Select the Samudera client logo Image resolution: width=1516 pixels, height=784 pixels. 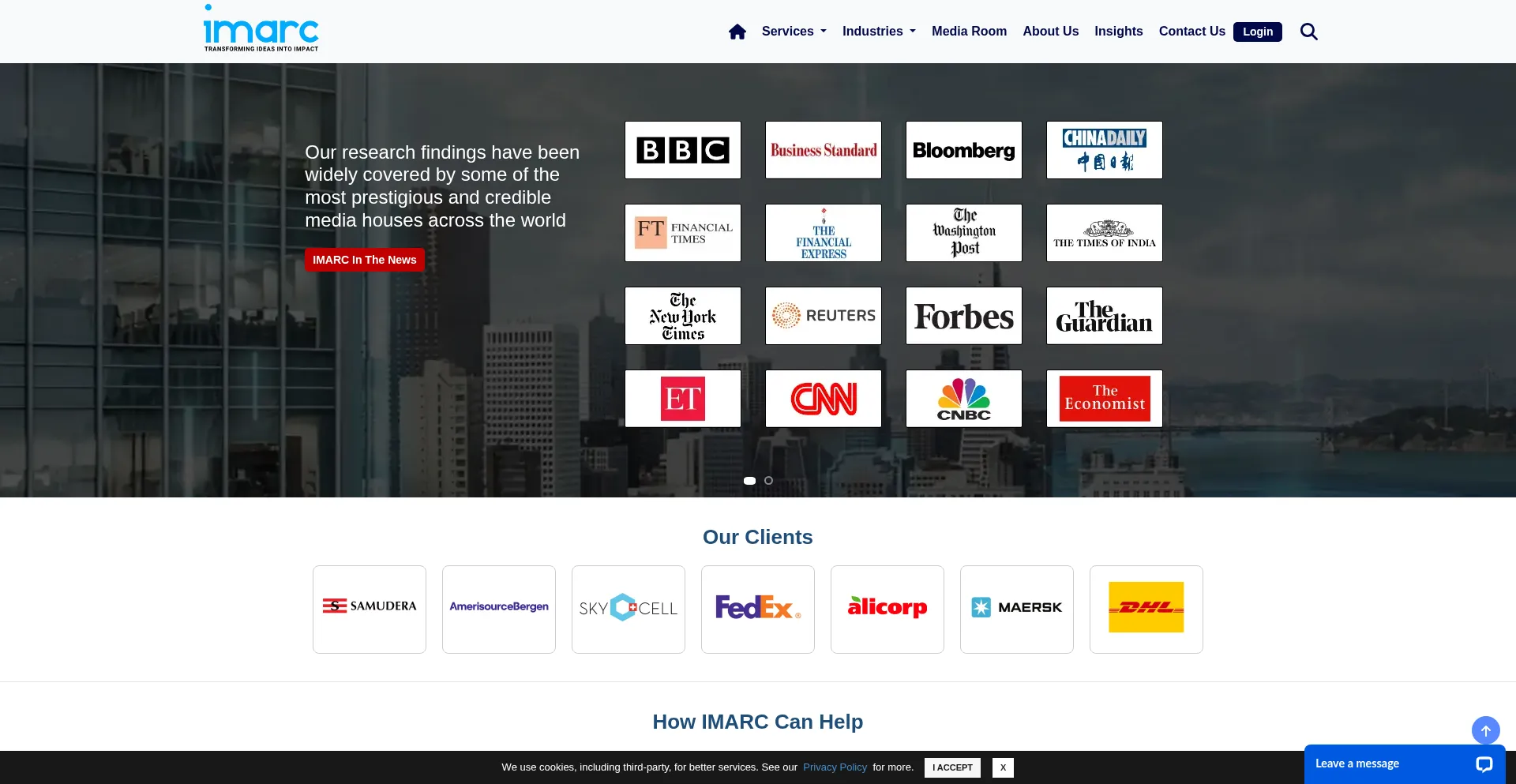click(370, 610)
